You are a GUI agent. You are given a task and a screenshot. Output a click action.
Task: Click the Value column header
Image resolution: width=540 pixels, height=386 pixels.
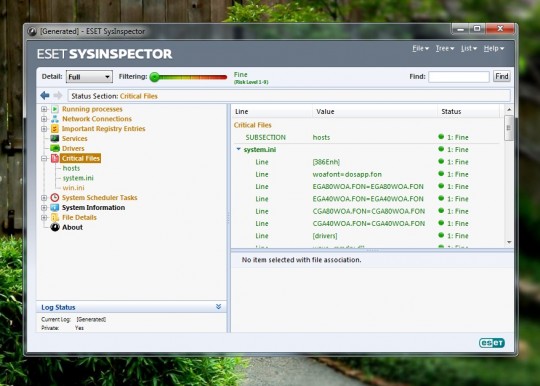375,112
